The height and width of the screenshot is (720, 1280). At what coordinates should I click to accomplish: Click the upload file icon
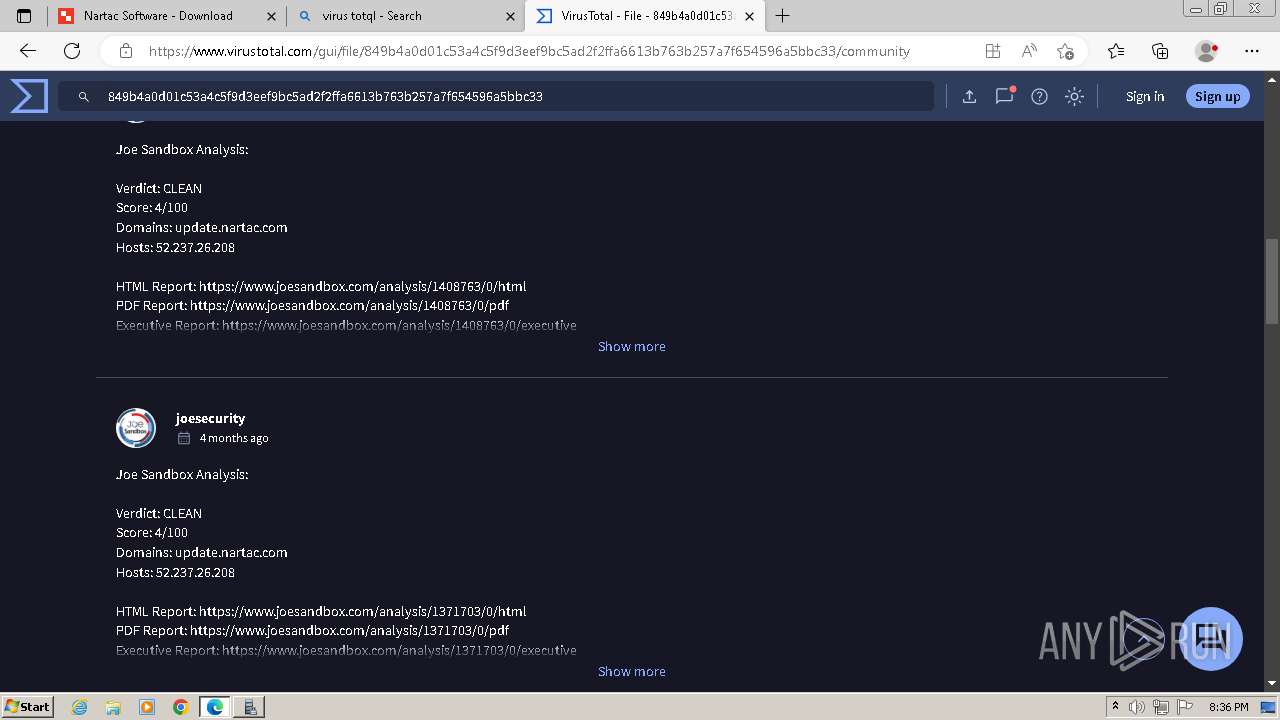pos(969,96)
